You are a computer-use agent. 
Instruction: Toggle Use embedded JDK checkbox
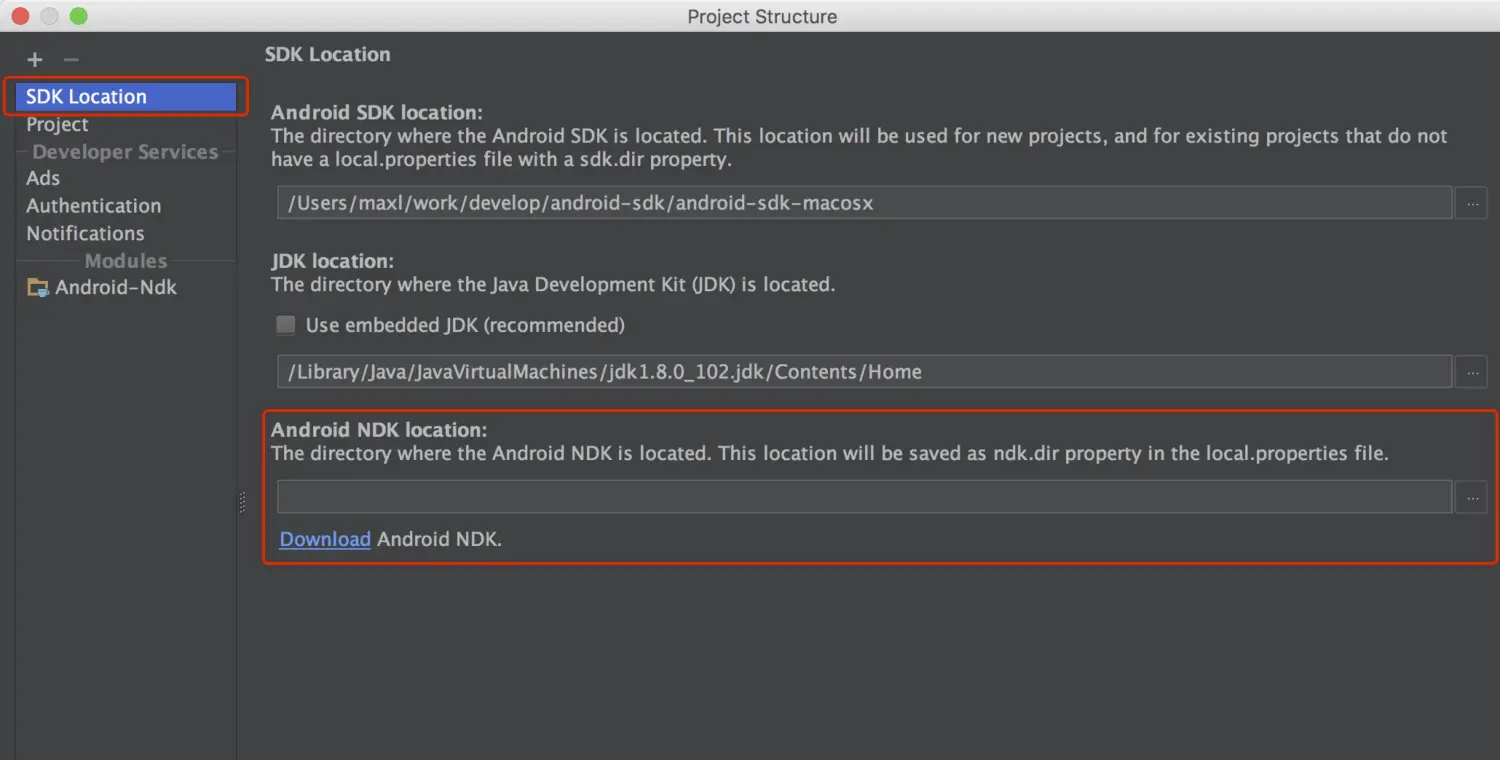click(286, 325)
